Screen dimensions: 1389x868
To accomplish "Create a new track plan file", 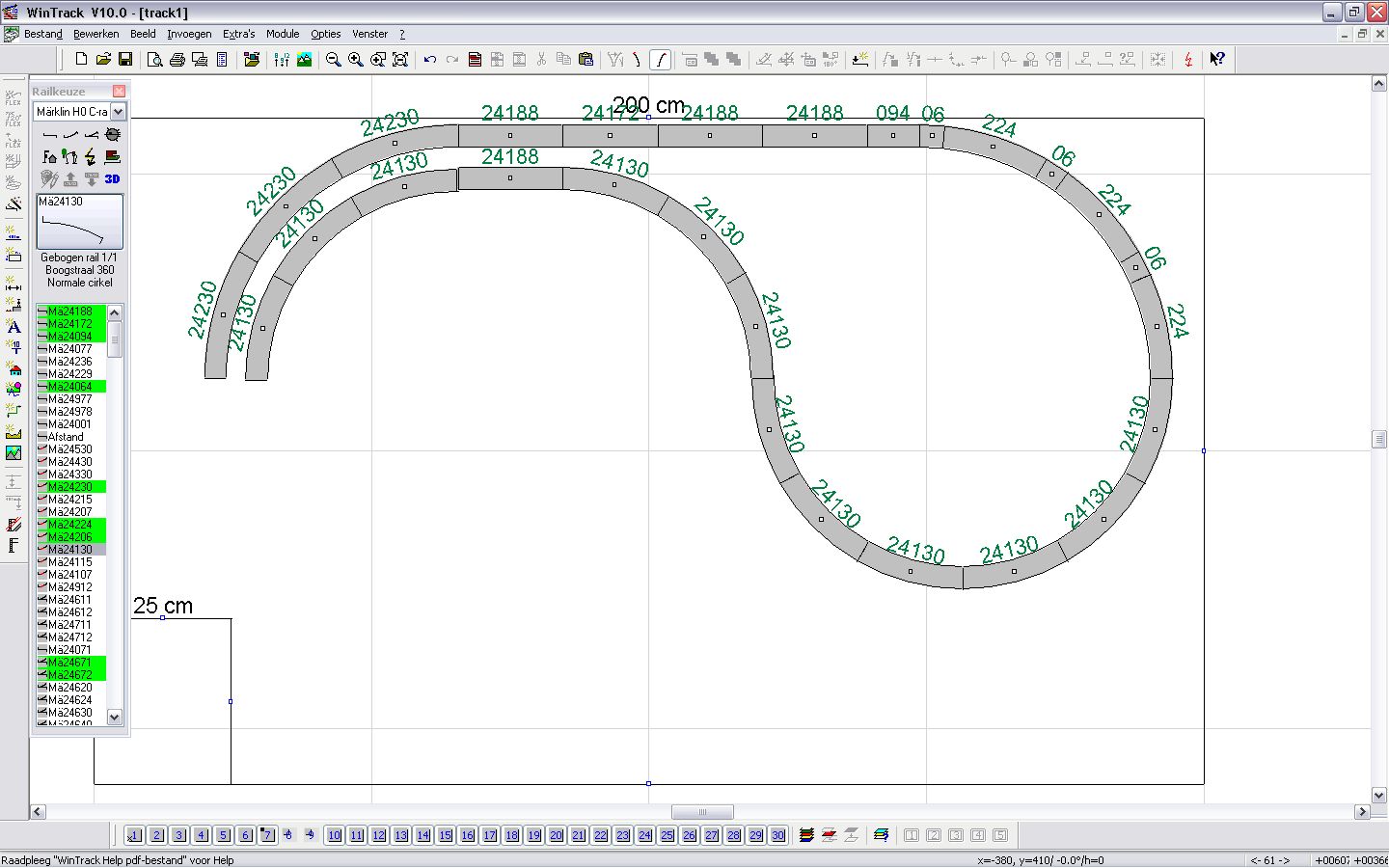I will (x=82, y=60).
